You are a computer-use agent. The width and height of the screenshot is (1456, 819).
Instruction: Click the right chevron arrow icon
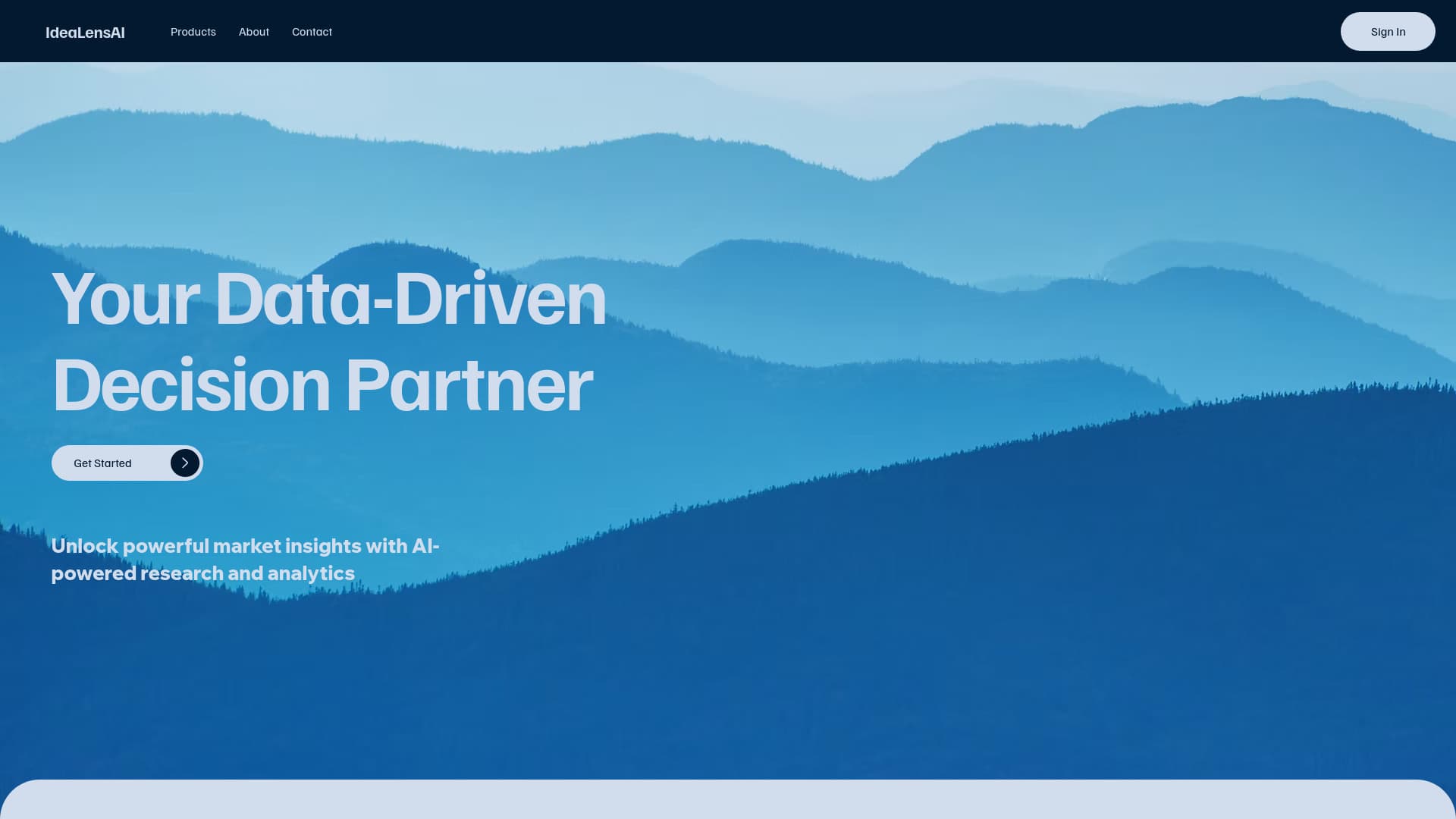[184, 463]
